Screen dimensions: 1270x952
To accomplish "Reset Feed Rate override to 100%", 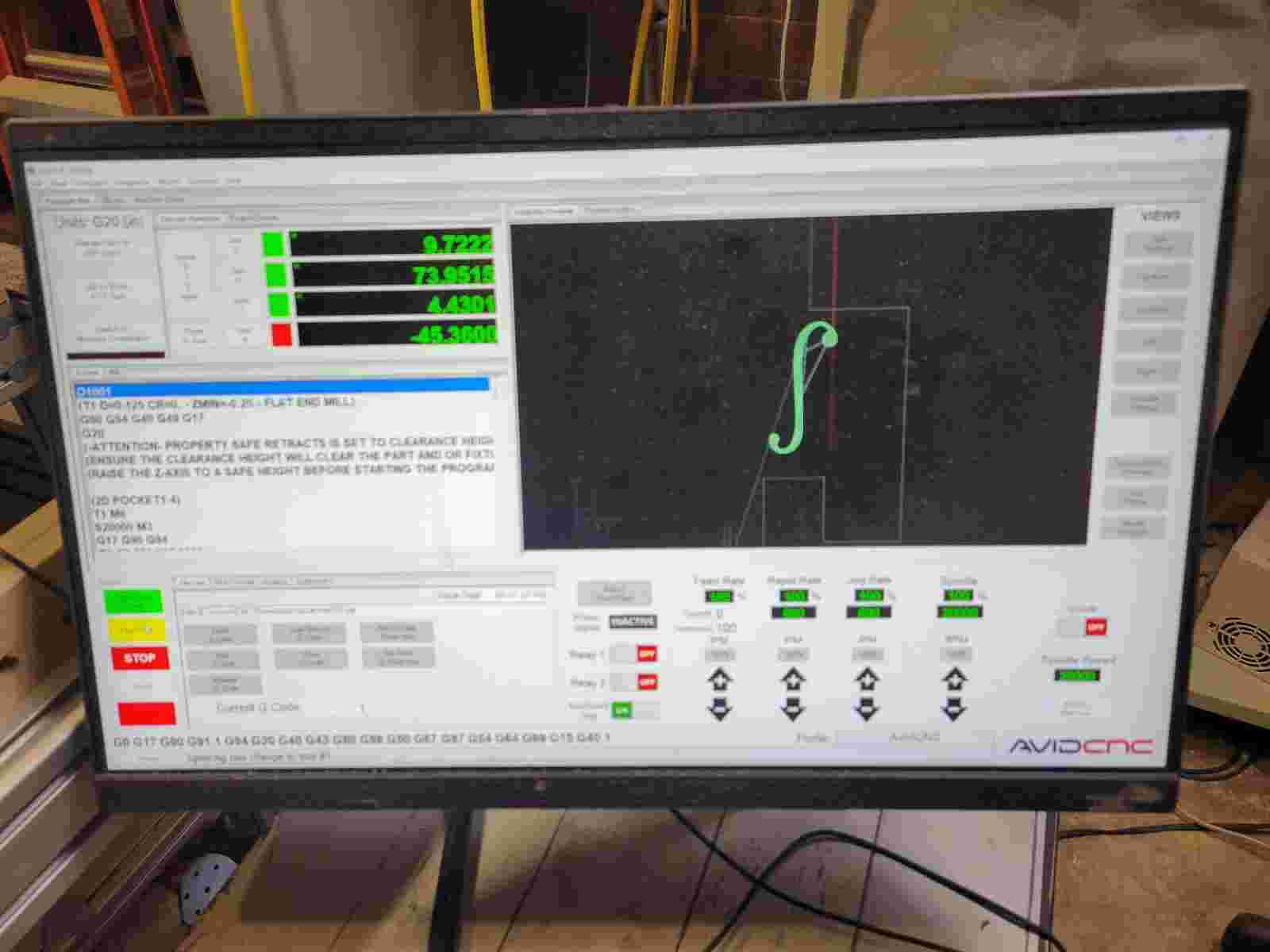I will tap(719, 655).
